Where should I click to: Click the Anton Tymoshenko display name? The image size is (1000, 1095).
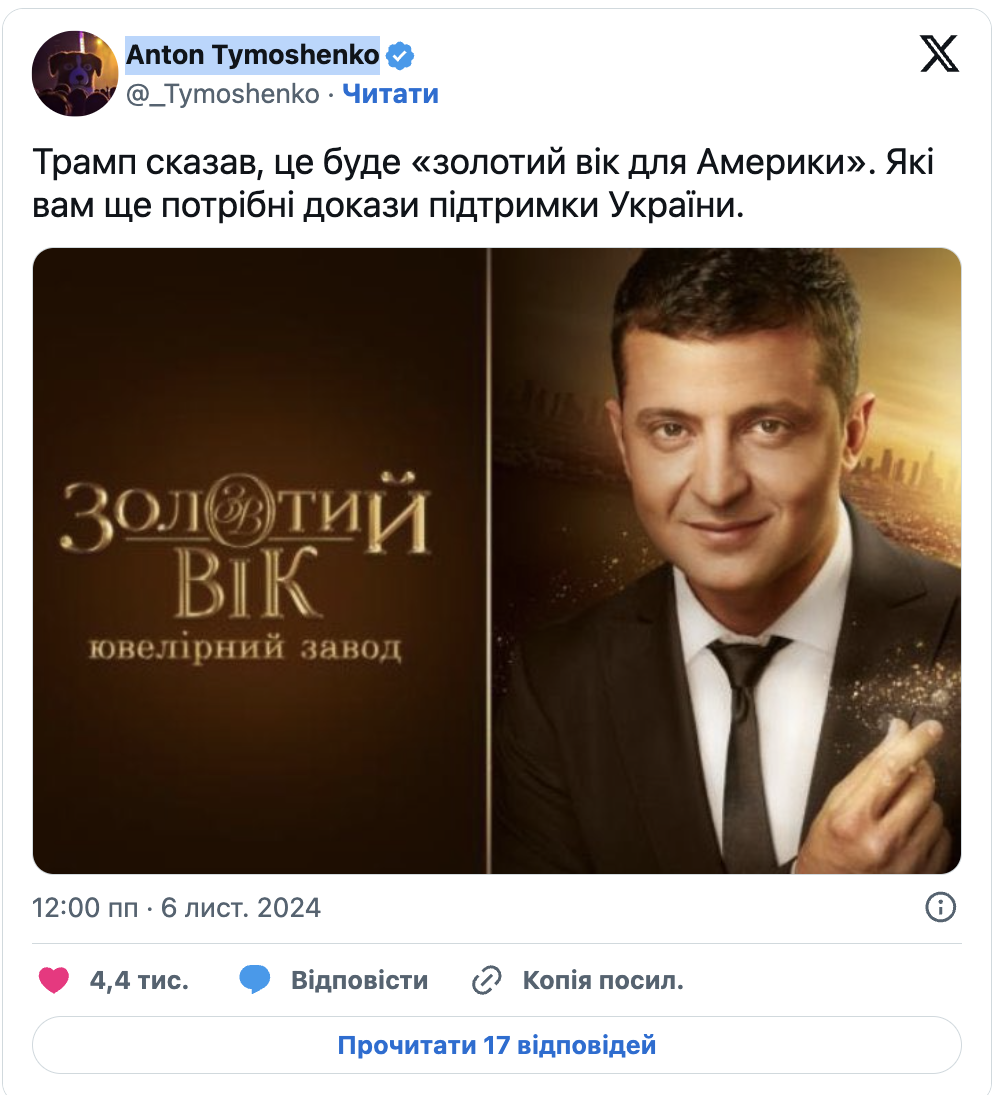253,54
